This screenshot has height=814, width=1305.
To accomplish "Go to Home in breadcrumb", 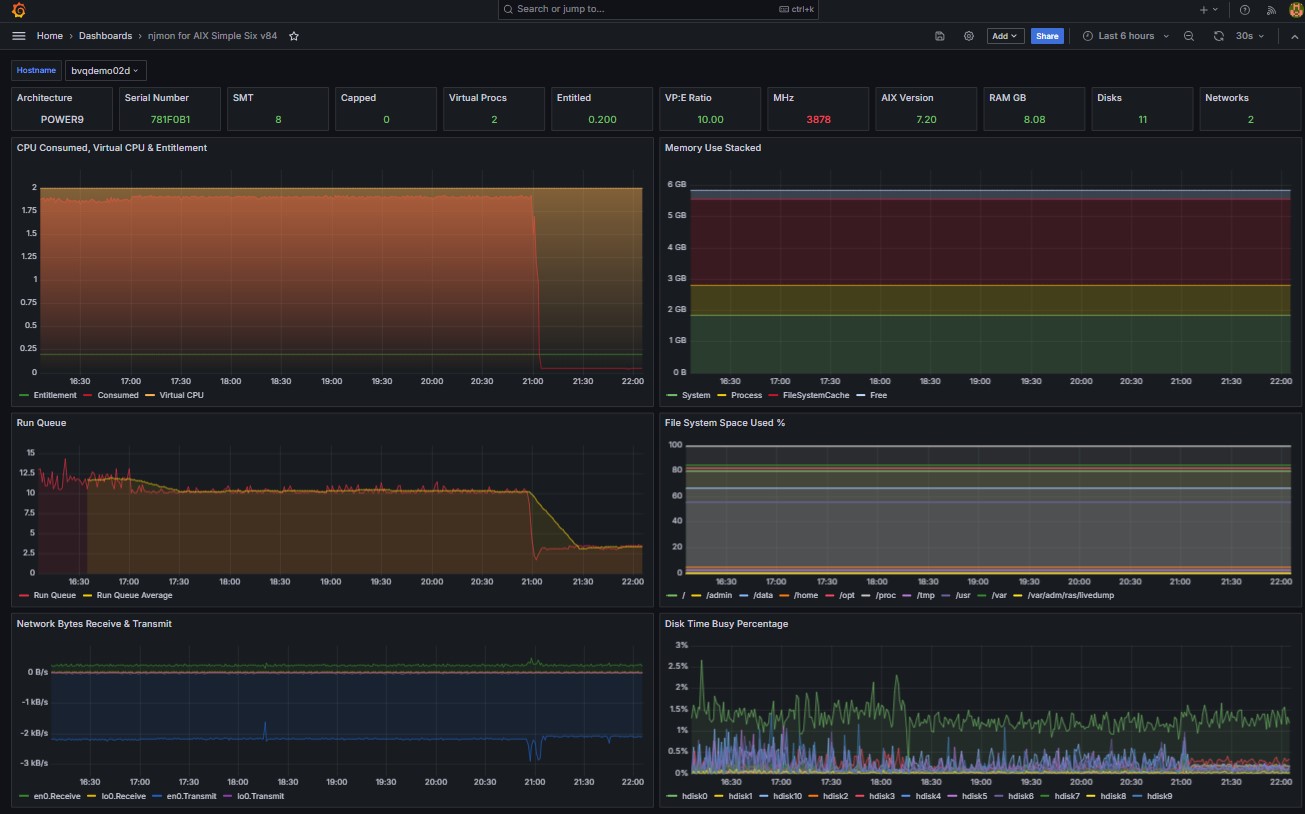I will (50, 36).
